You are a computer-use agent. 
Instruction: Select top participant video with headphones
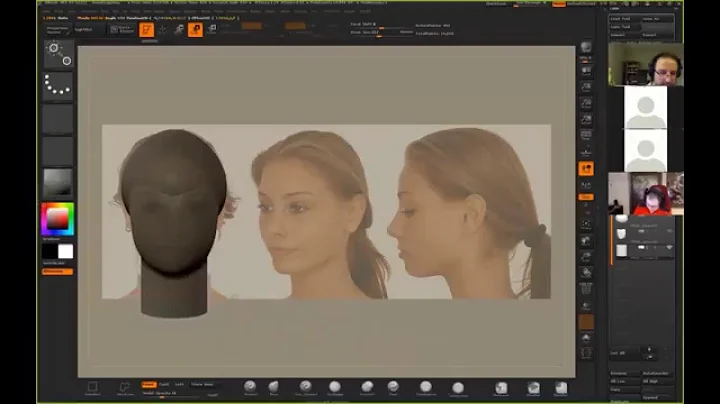(646, 64)
